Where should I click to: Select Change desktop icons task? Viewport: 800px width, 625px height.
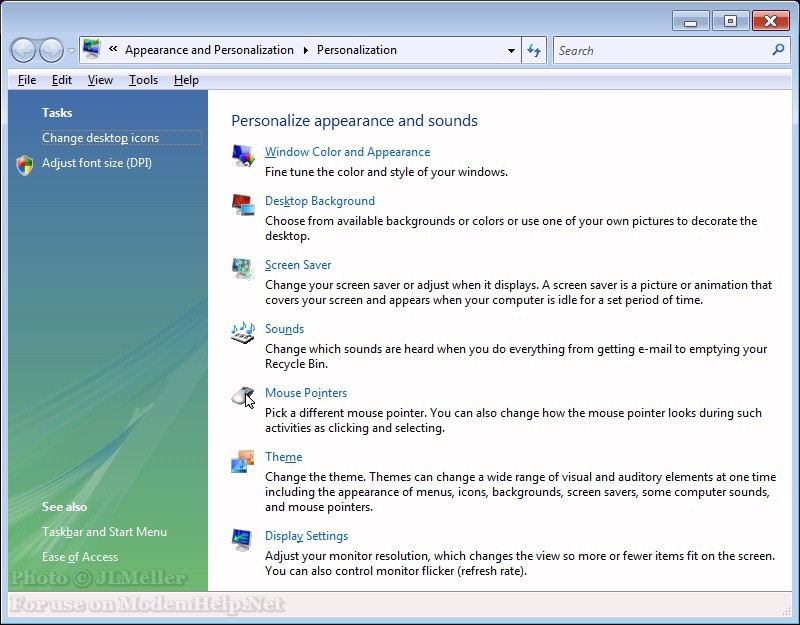tap(101, 138)
